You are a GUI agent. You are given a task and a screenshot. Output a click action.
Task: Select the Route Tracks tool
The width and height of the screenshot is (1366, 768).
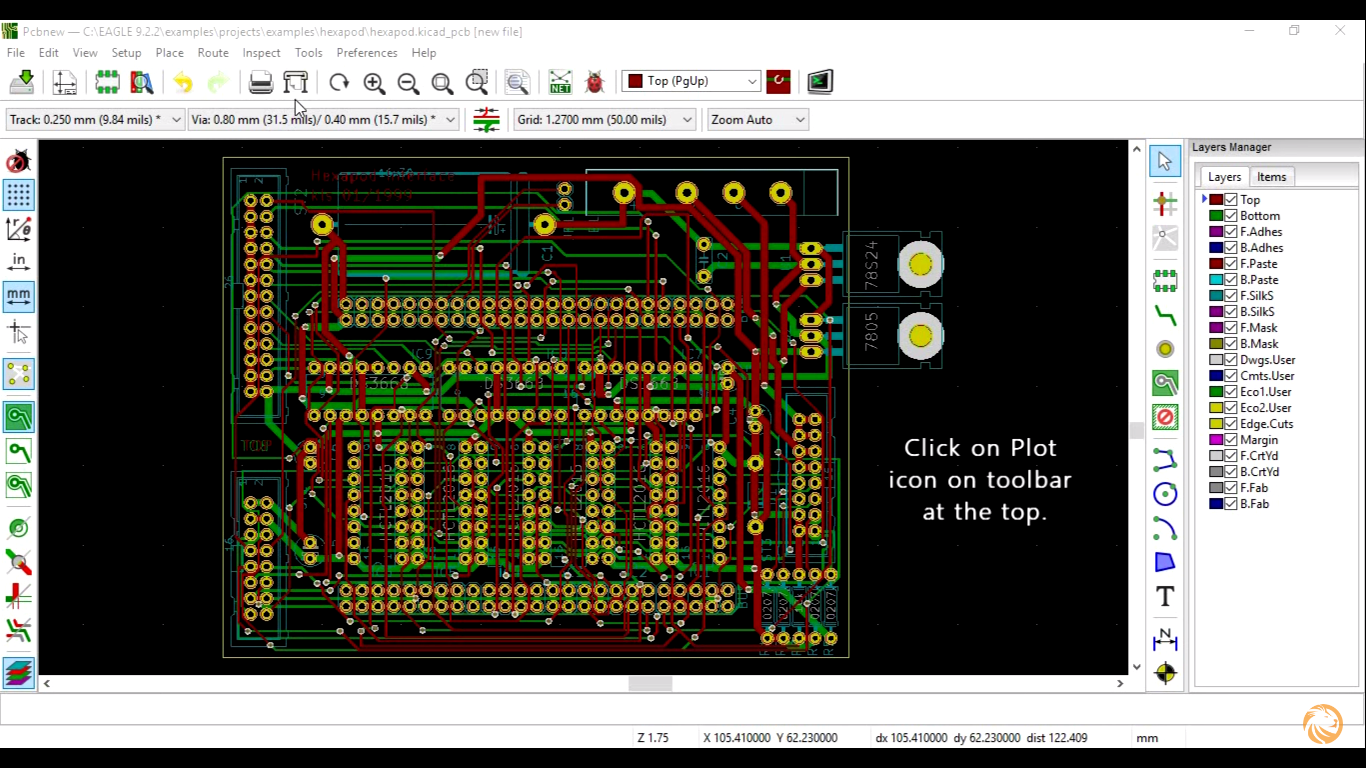tap(1165, 315)
